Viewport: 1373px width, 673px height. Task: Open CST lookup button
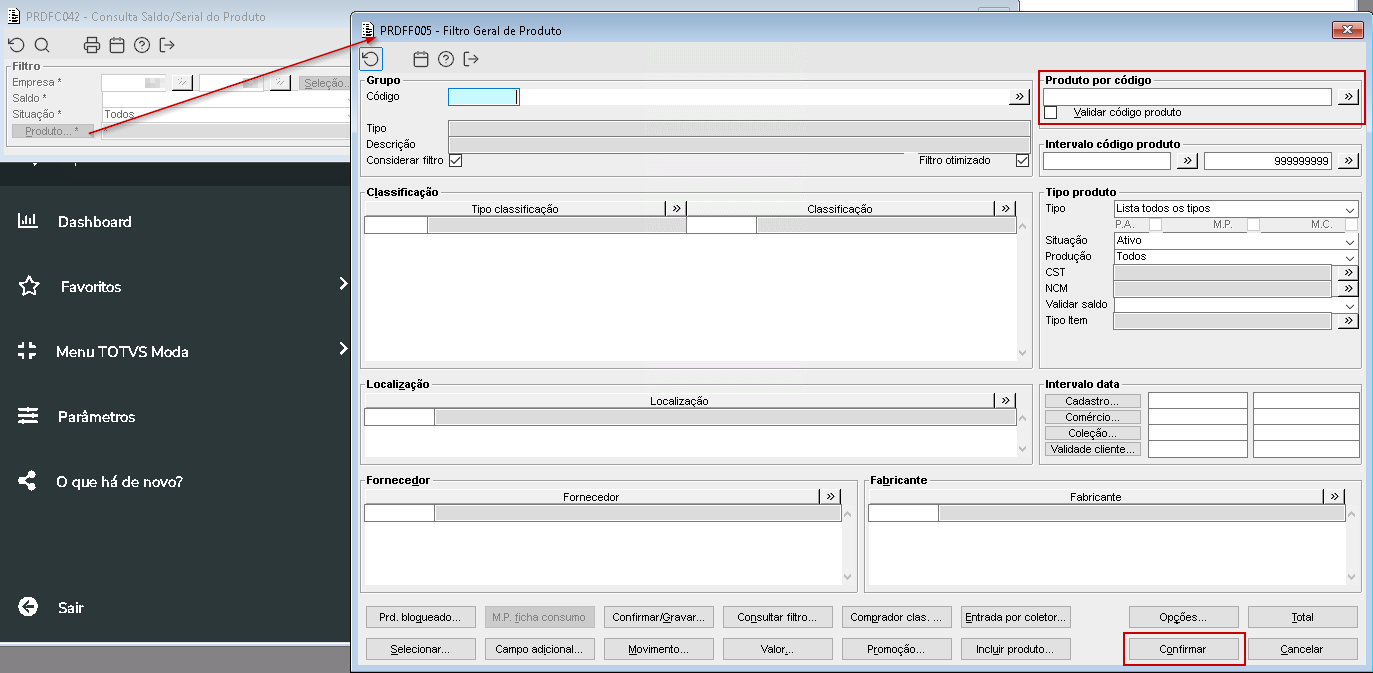coord(1348,273)
